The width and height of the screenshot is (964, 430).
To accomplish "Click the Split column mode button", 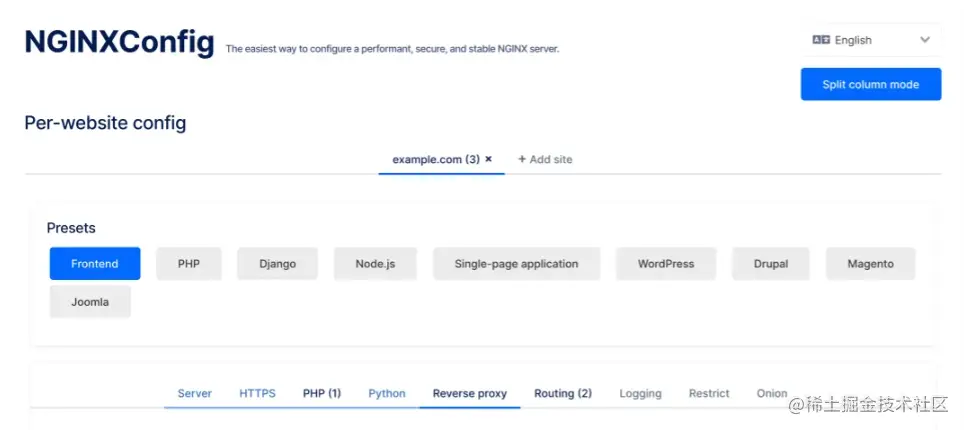I will pyautogui.click(x=870, y=84).
